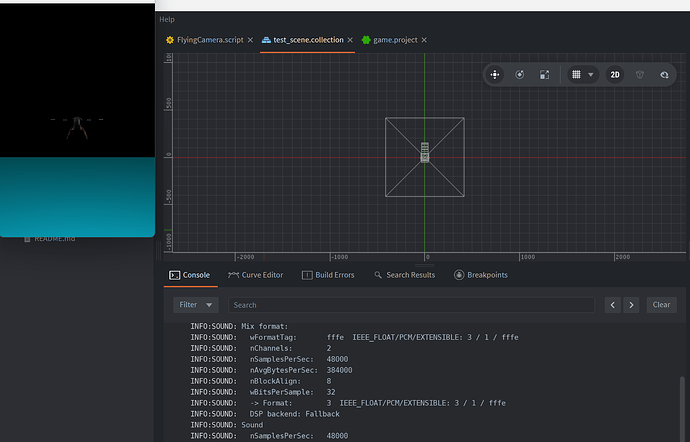Close the game.project tab

point(425,40)
